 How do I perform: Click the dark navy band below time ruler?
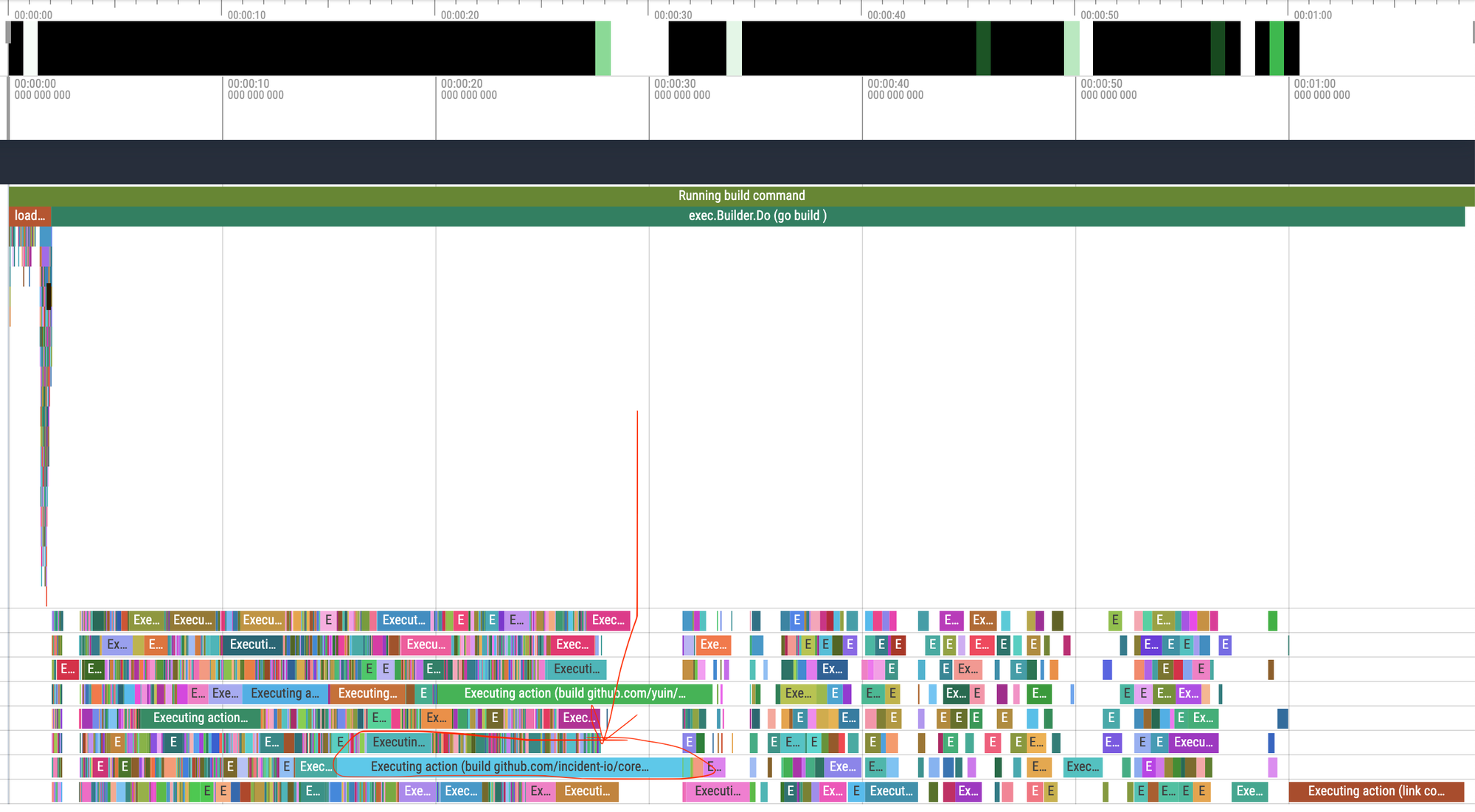[x=737, y=162]
